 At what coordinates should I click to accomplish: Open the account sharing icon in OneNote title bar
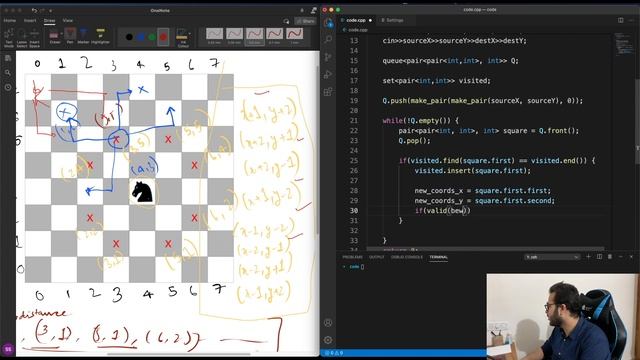click(313, 10)
